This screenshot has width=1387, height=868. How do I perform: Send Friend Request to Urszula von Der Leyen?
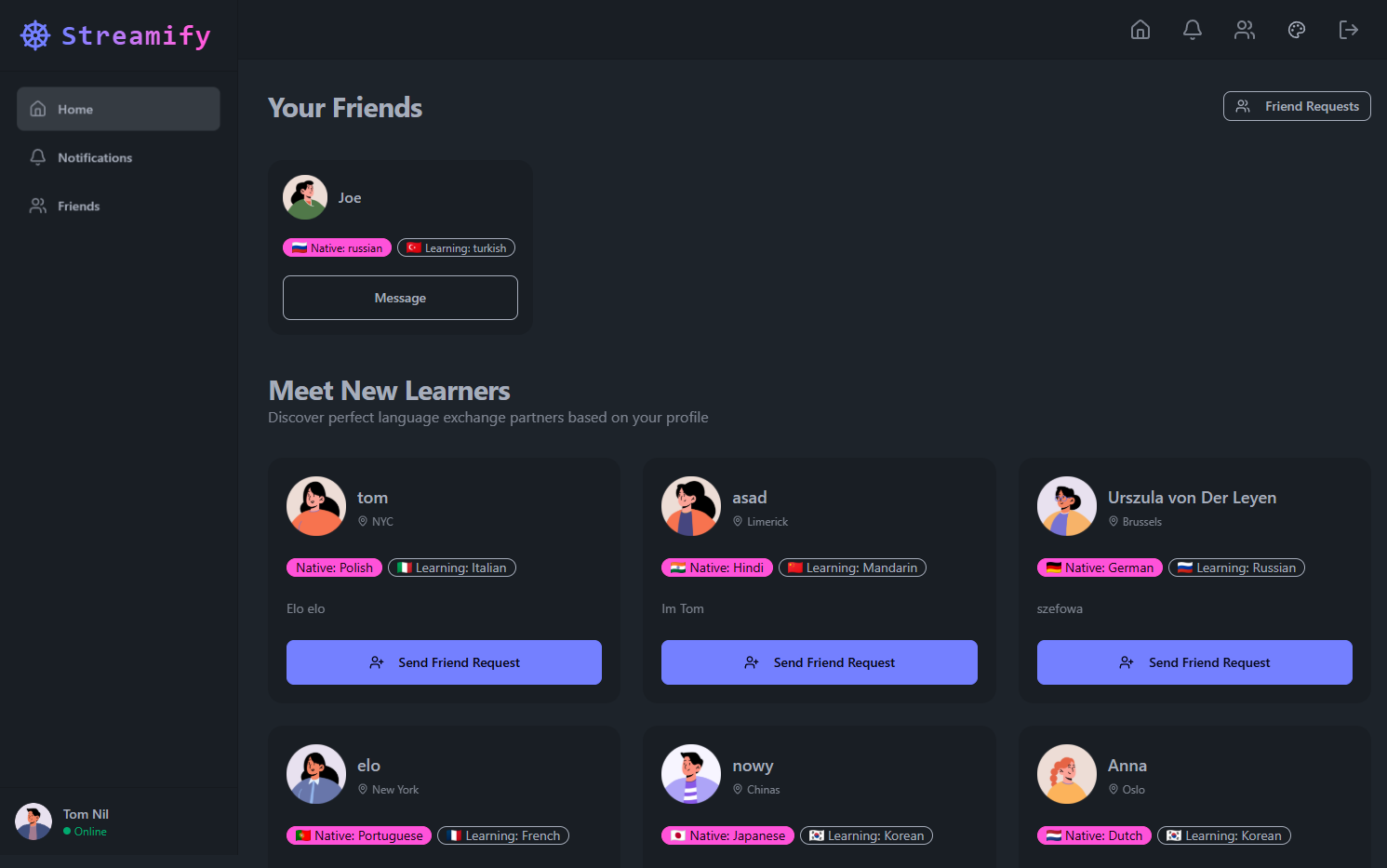(1194, 662)
